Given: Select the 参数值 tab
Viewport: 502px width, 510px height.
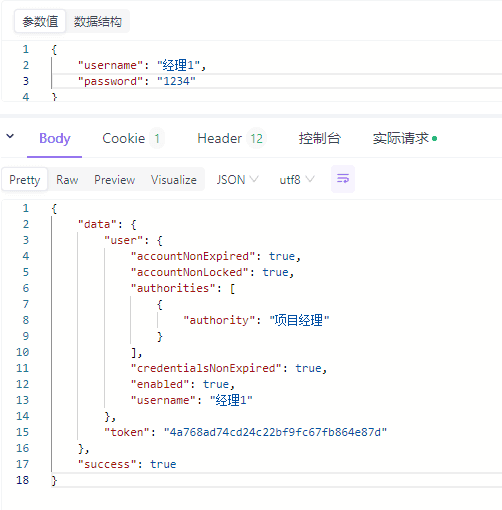Looking at the screenshot, I should (40, 22).
